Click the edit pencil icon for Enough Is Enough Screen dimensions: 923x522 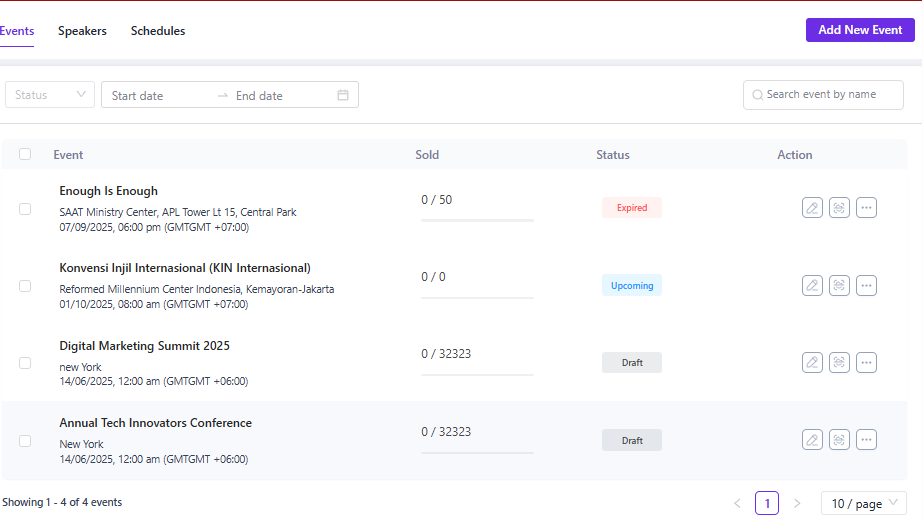click(x=812, y=208)
